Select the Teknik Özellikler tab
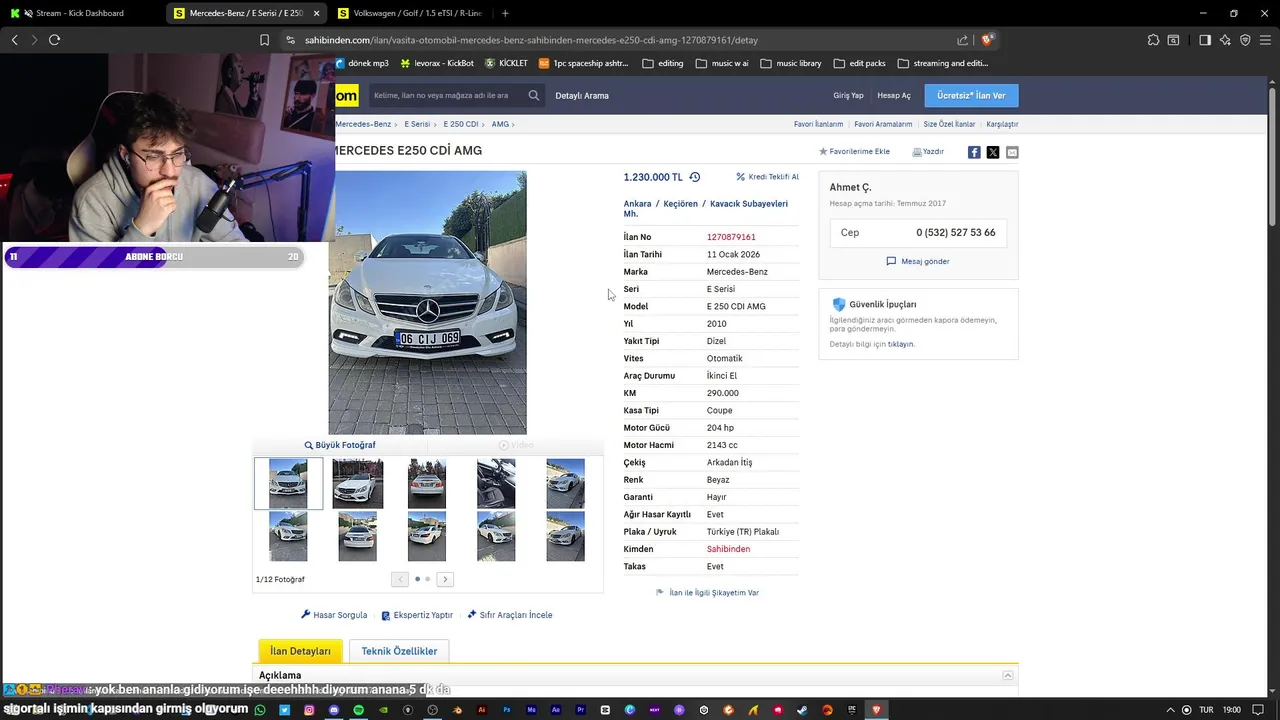1280x720 pixels. (x=399, y=651)
